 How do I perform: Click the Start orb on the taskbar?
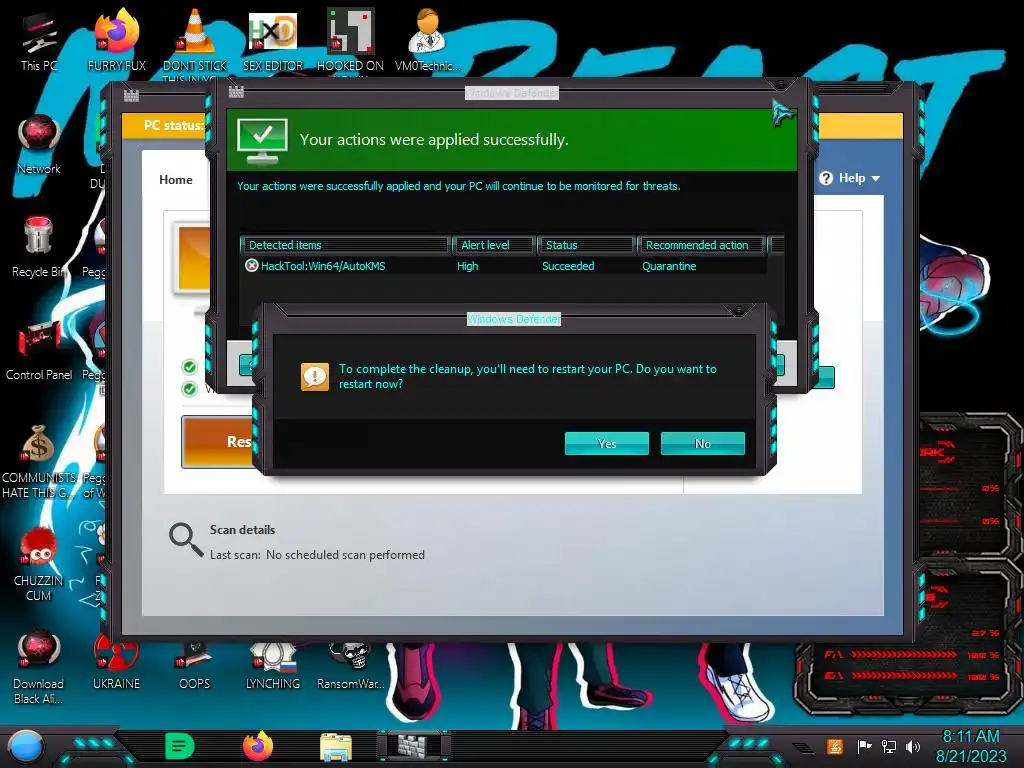pyautogui.click(x=26, y=747)
